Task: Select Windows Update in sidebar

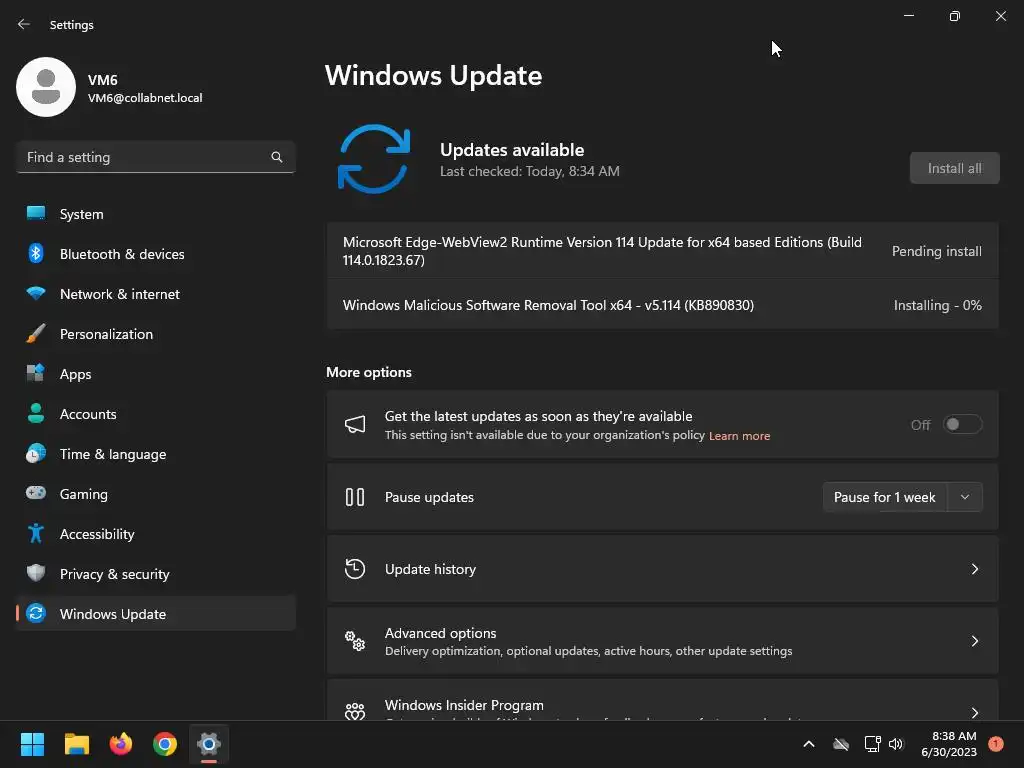Action: point(155,613)
